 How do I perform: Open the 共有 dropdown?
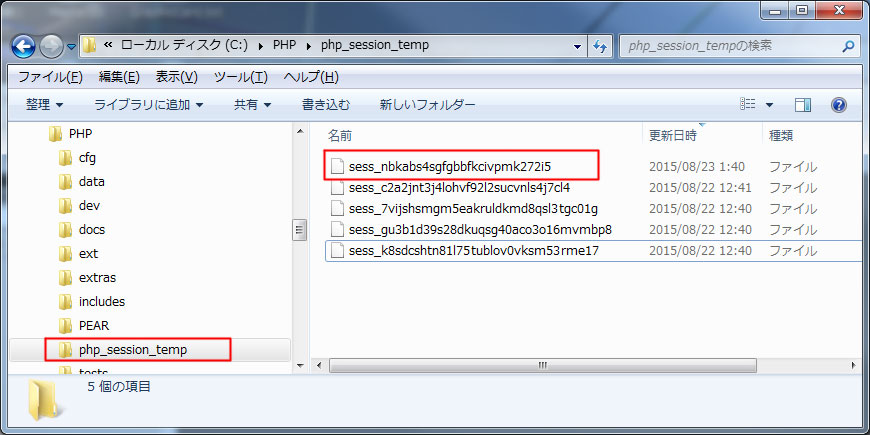tap(252, 104)
